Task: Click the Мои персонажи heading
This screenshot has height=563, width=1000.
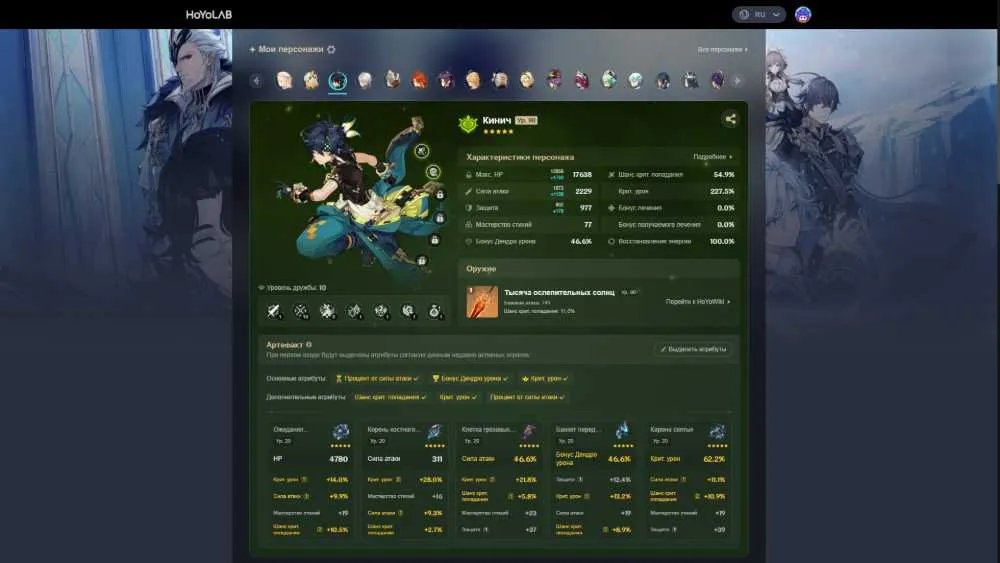Action: (x=291, y=49)
